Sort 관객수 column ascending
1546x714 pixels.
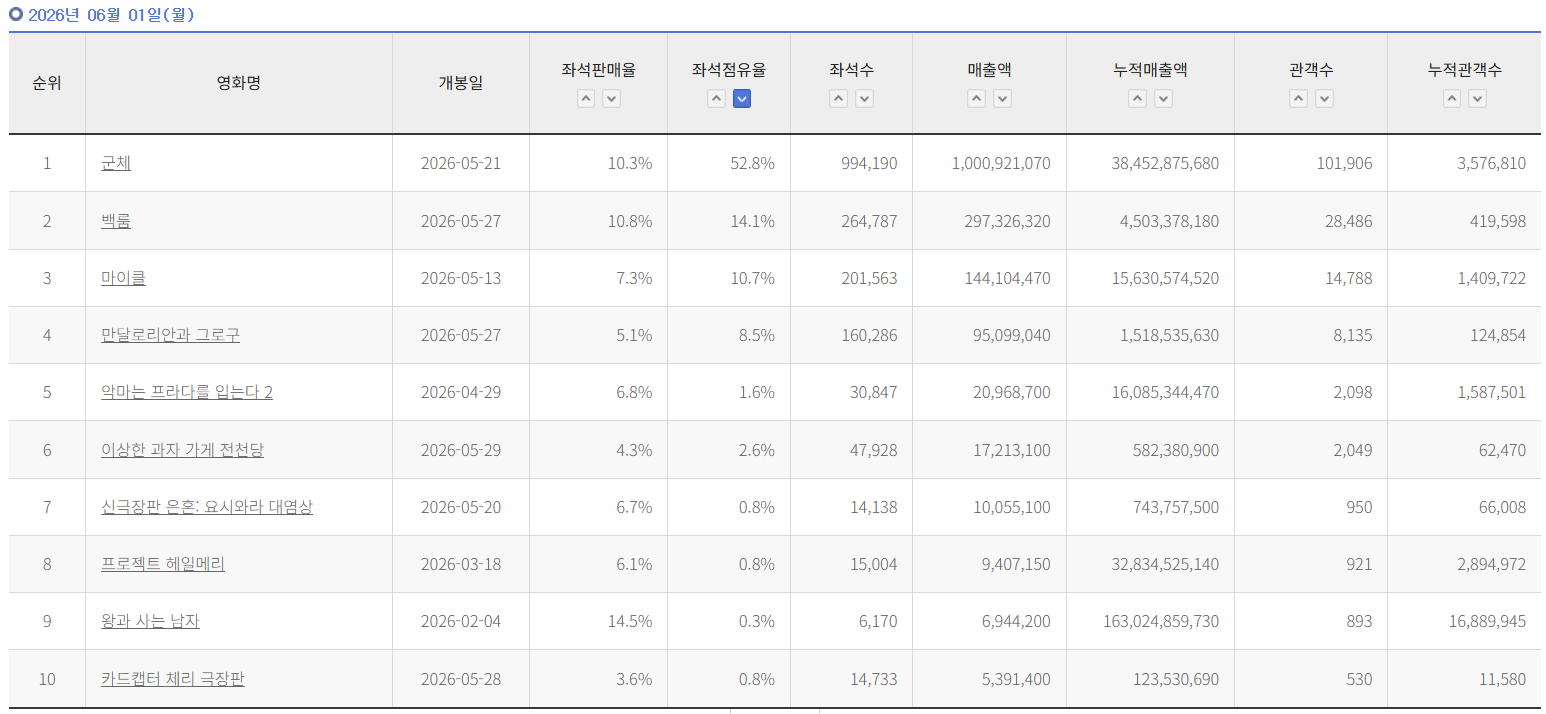click(1298, 99)
